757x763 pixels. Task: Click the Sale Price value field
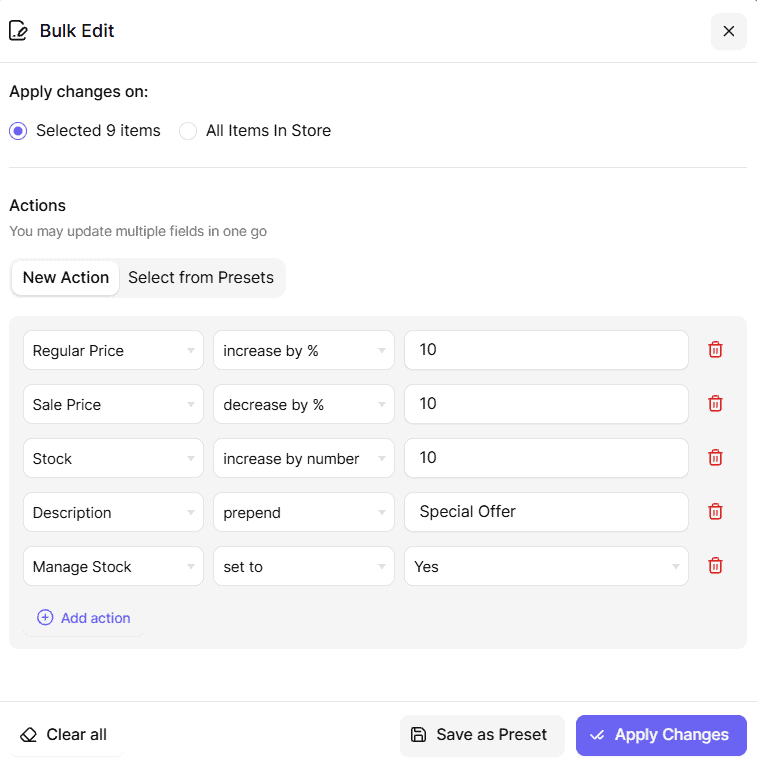click(x=546, y=404)
